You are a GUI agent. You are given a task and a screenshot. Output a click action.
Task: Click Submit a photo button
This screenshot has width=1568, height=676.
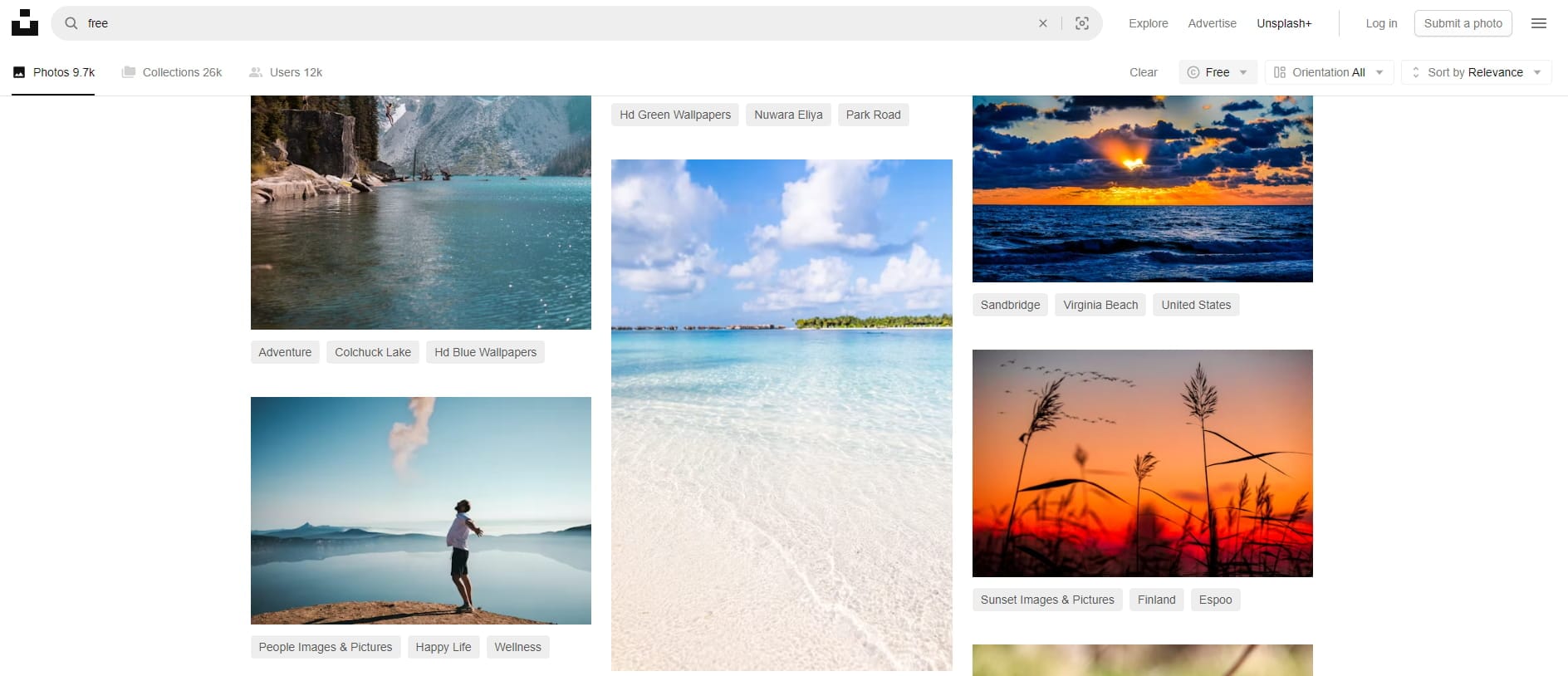point(1463,23)
